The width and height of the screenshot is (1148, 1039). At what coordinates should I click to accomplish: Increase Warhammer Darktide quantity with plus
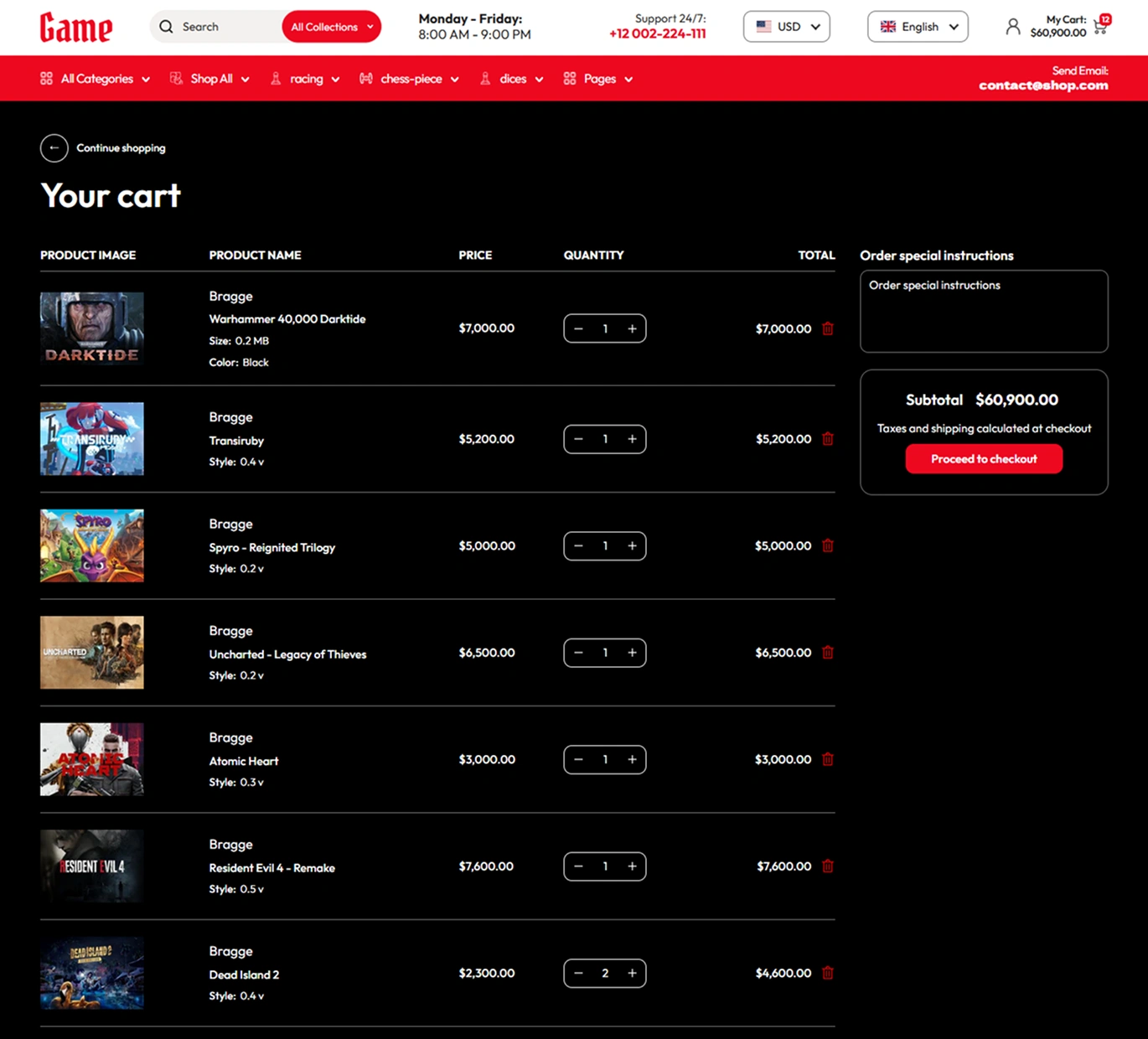632,328
